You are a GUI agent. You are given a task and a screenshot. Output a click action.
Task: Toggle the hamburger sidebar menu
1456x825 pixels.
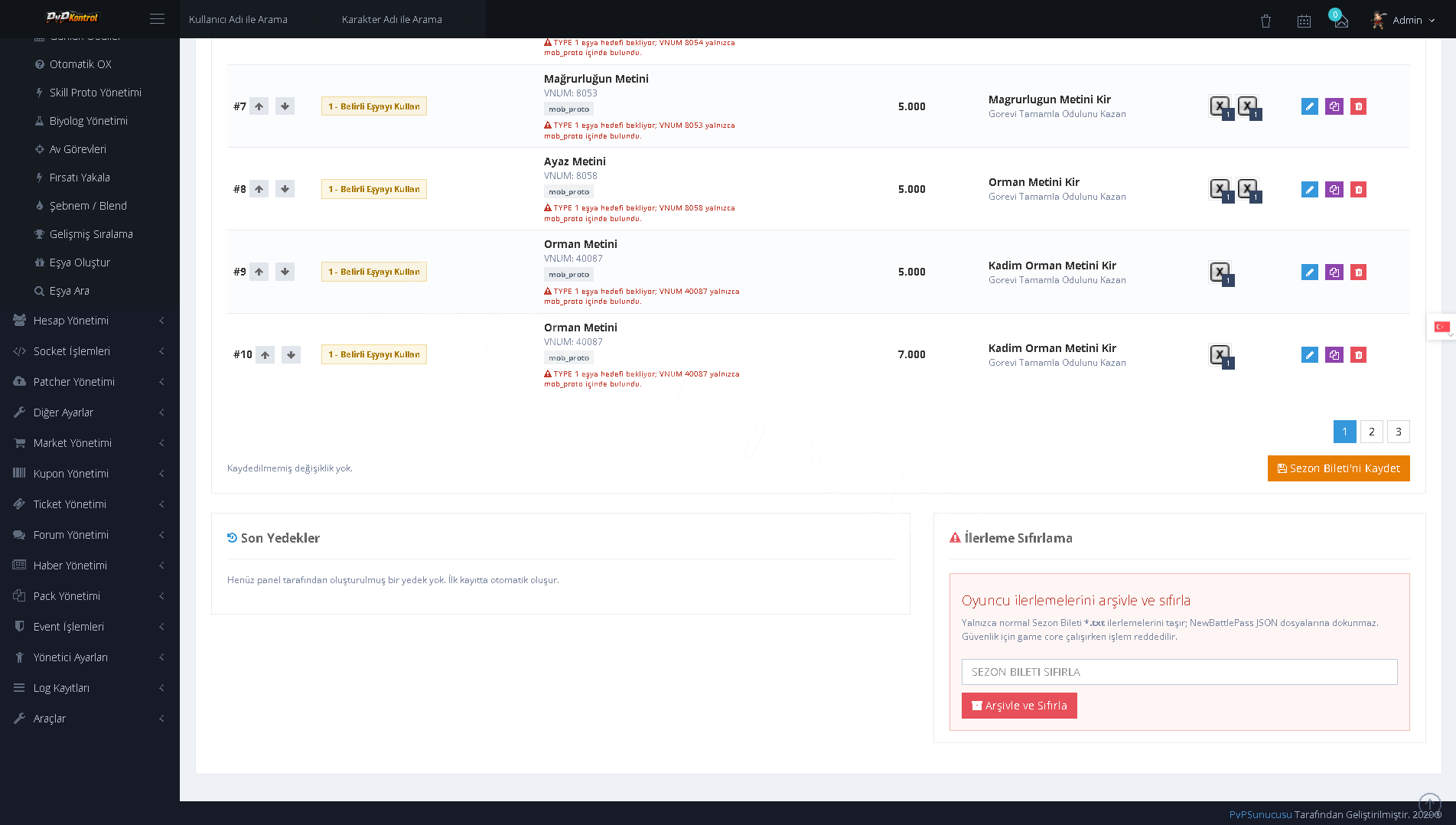[157, 19]
